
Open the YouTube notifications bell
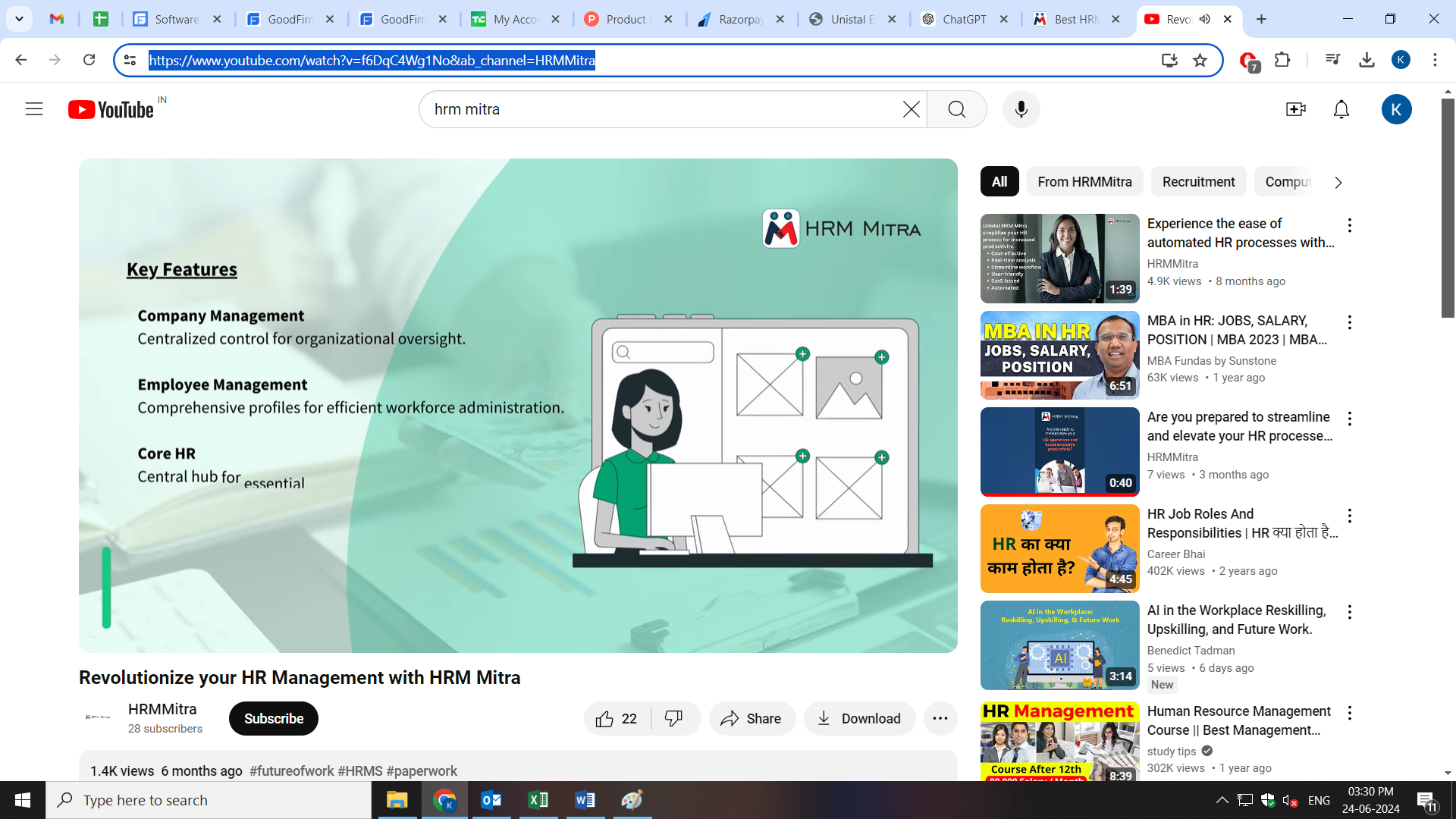pyautogui.click(x=1341, y=109)
